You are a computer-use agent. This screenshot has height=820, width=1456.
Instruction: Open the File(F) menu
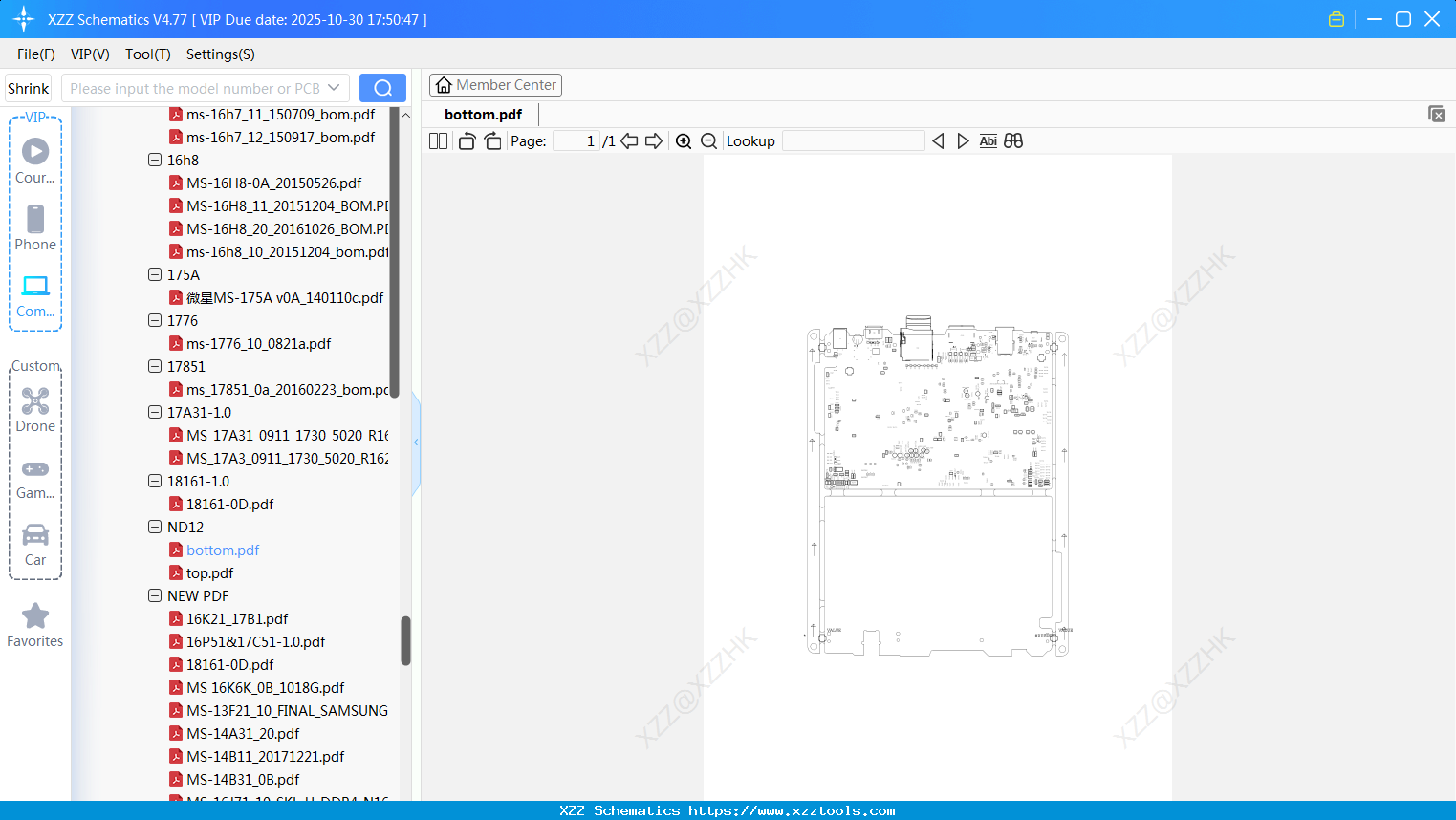click(36, 54)
